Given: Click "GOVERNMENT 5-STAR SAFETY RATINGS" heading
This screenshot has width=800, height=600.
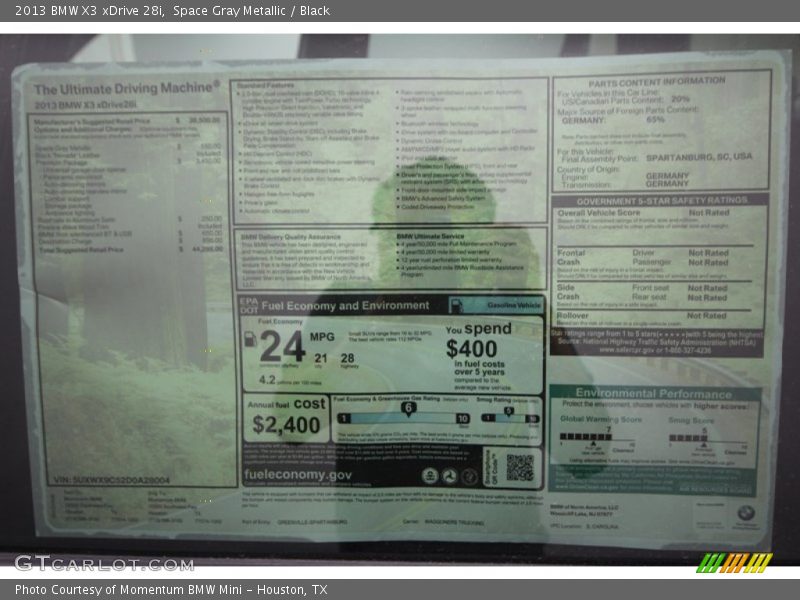Looking at the screenshot, I should (662, 201).
